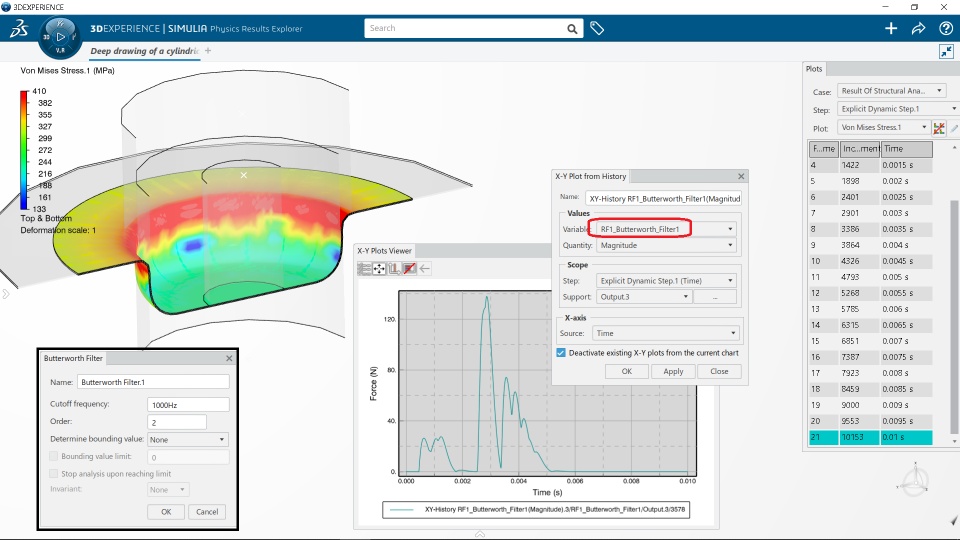Click the XY-History legend entry below chart

click(536, 509)
